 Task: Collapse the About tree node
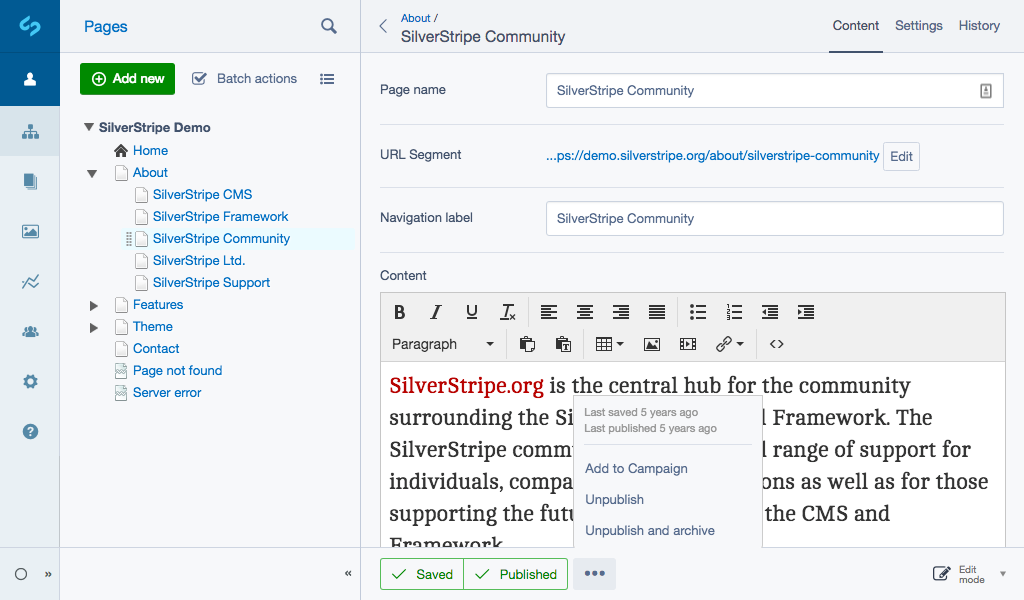pyautogui.click(x=92, y=172)
